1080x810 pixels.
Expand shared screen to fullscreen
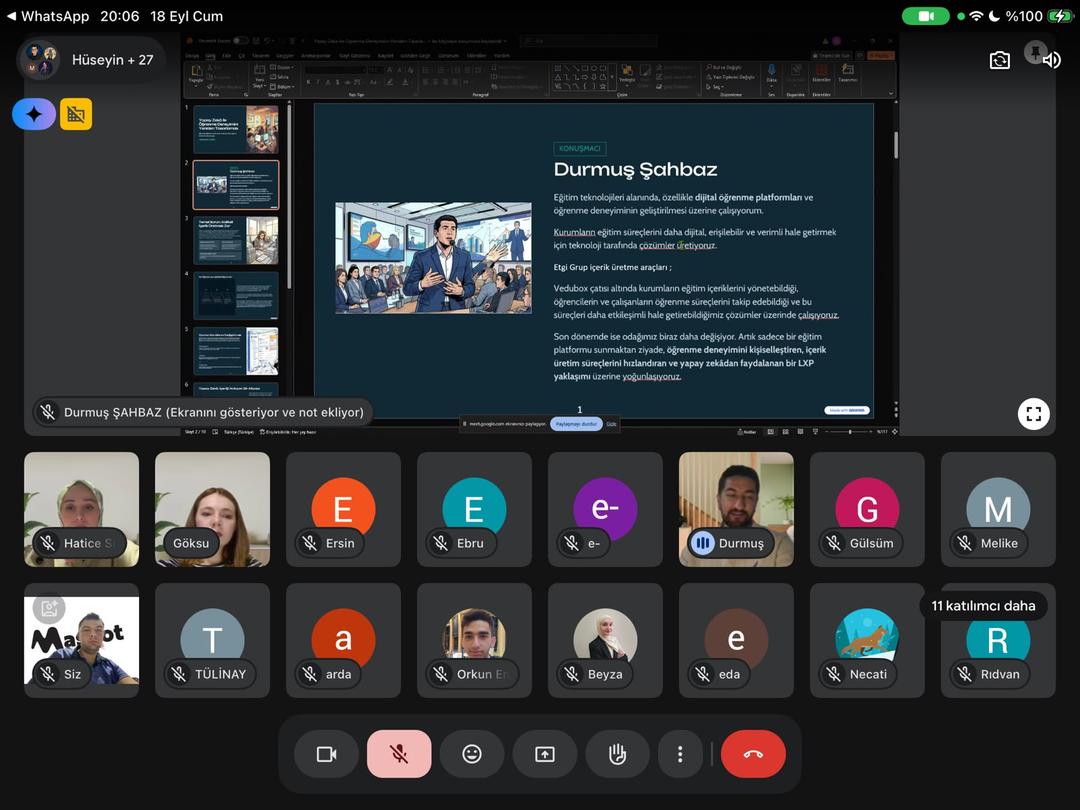point(1033,414)
